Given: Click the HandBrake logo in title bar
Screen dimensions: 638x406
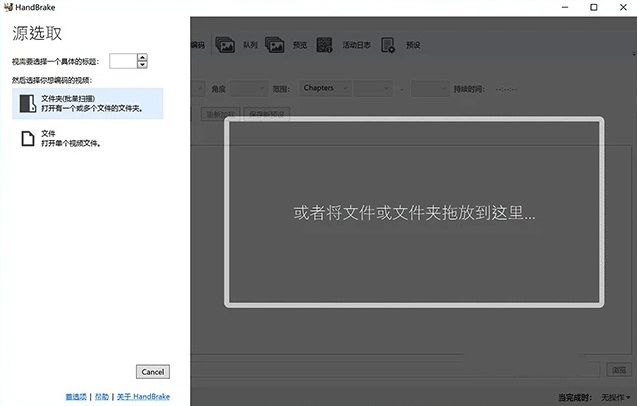Looking at the screenshot, I should 8,7.
